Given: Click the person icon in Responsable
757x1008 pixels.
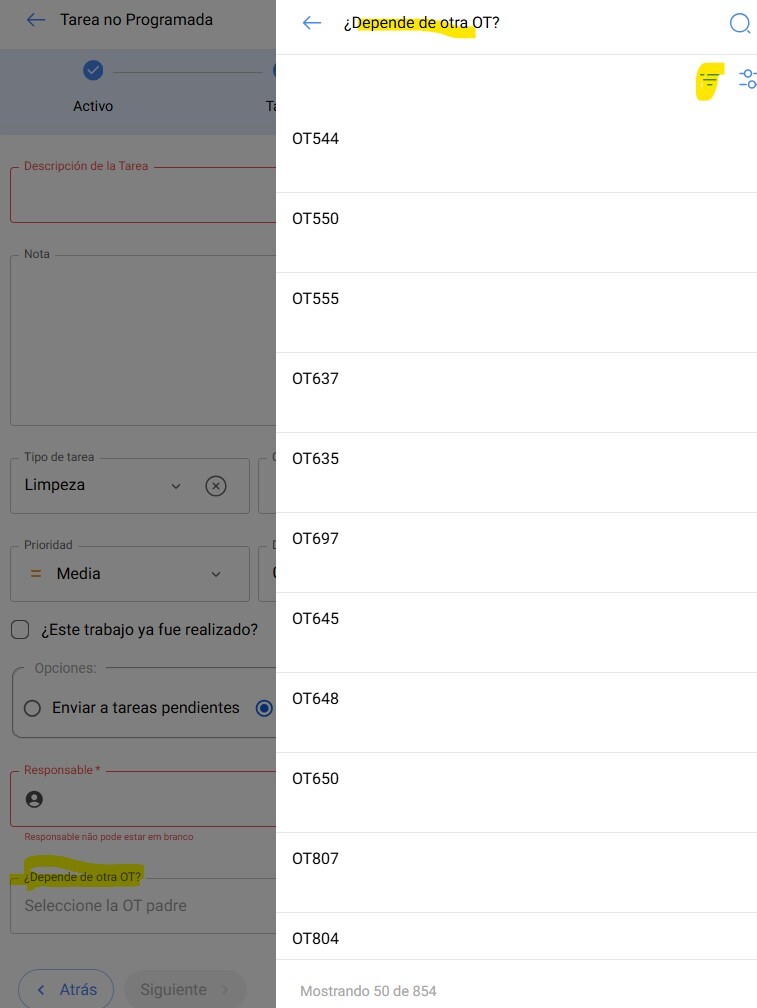Looking at the screenshot, I should 35,799.
